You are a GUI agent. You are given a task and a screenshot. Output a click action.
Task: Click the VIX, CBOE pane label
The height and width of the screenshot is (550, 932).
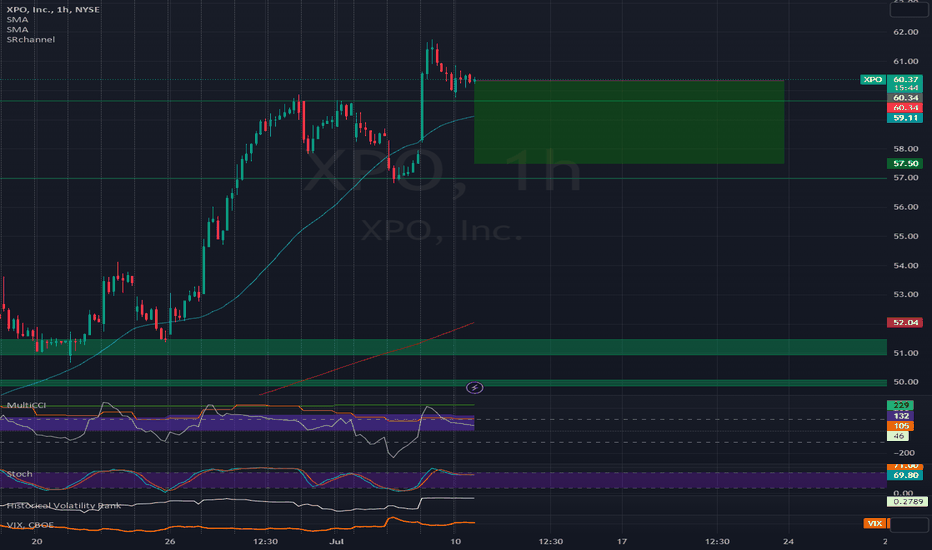coord(30,524)
